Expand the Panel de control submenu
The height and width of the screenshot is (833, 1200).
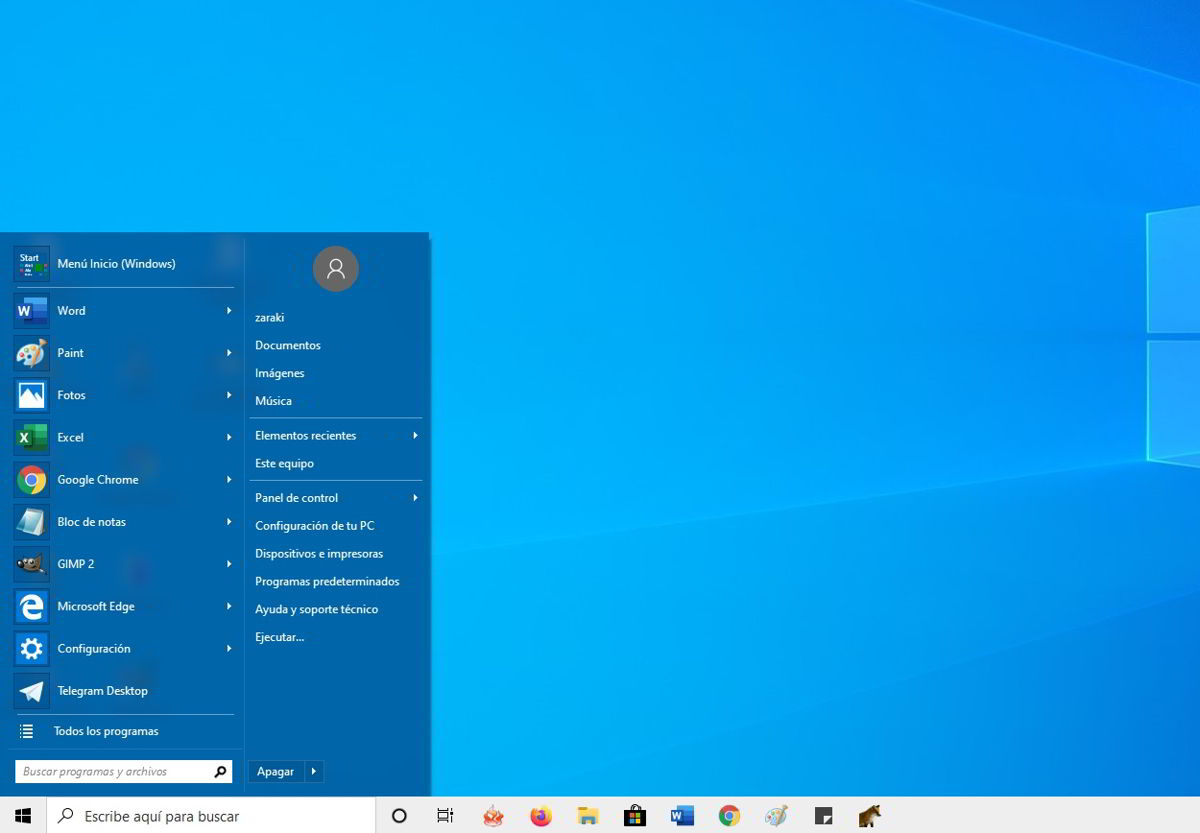[414, 498]
